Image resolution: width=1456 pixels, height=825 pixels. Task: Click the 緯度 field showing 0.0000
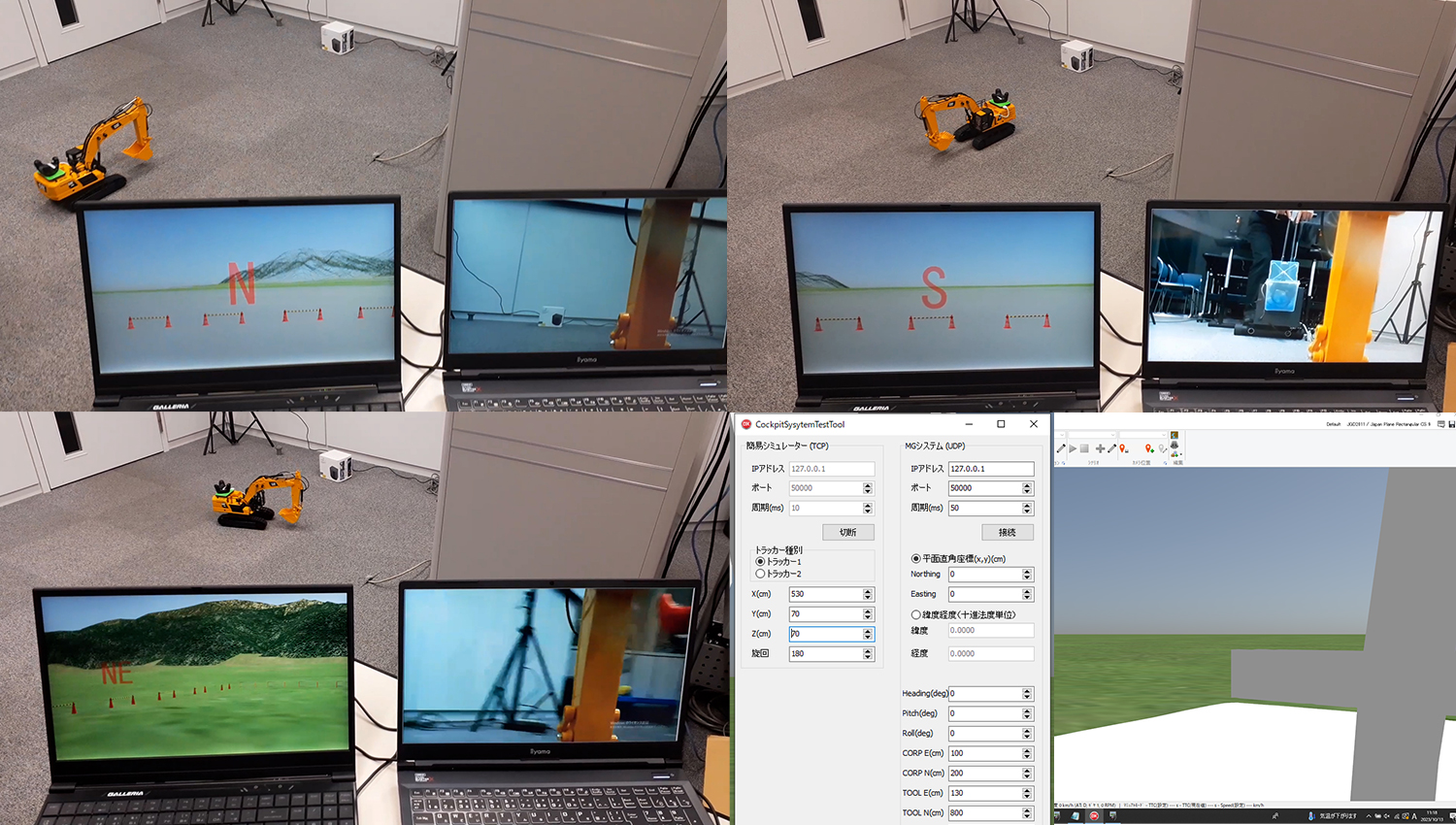(991, 631)
